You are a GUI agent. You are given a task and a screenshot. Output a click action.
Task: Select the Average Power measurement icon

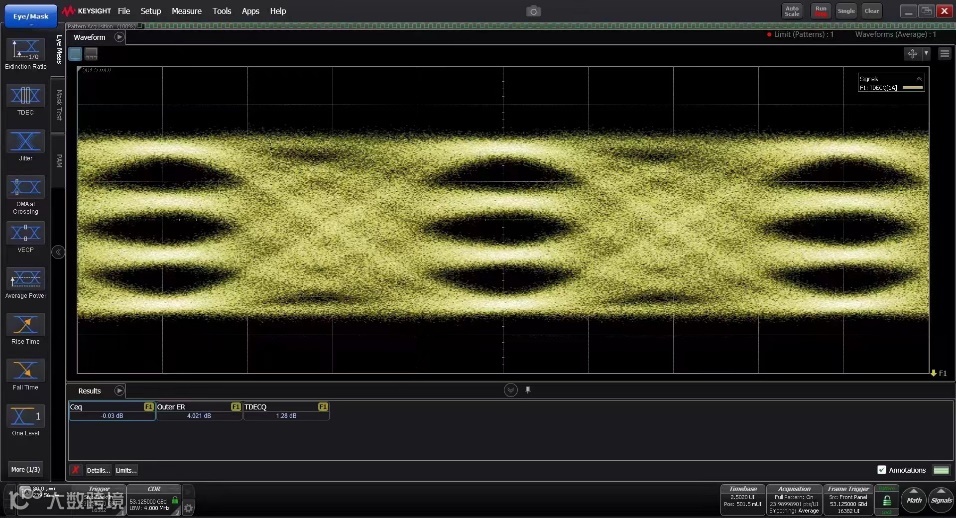tap(25, 279)
